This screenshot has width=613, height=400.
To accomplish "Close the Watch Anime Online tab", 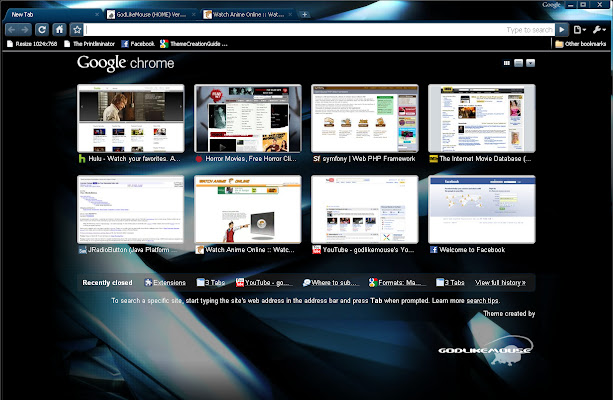I will 290,14.
